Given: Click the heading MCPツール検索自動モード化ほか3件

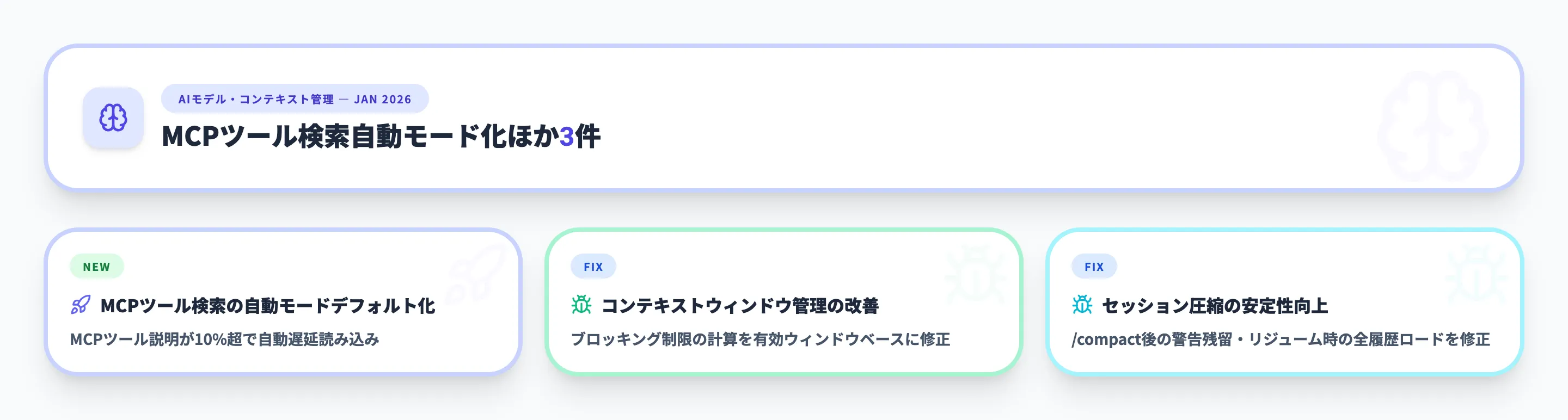Looking at the screenshot, I should (382, 137).
